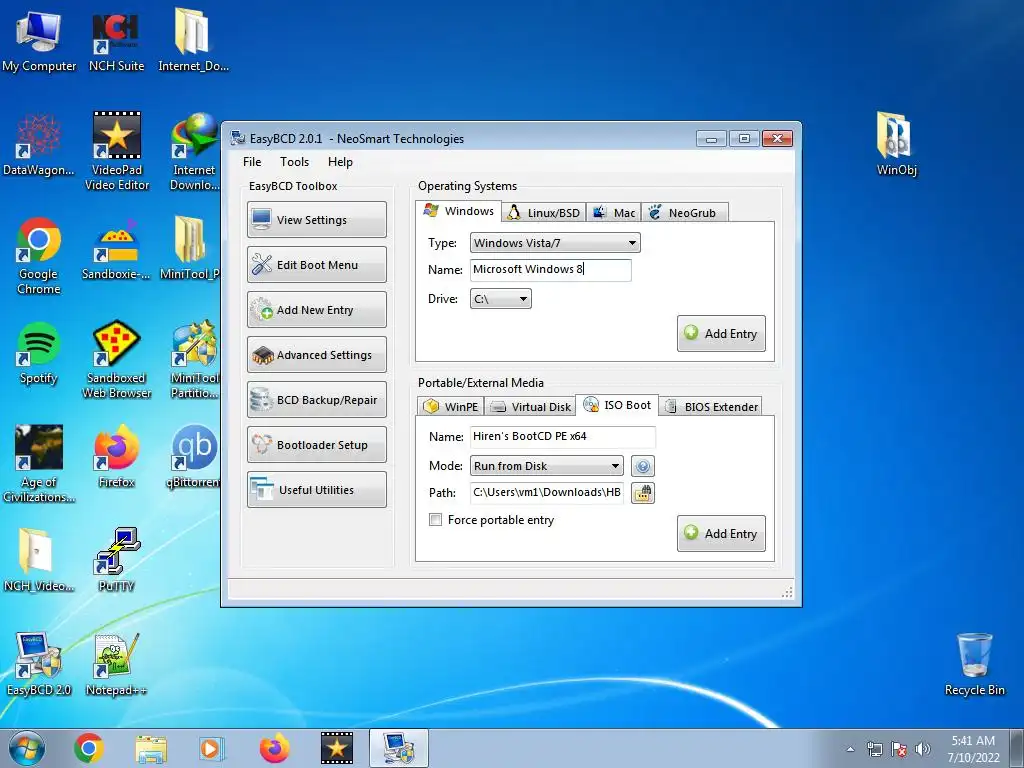Open the File menu
Image resolution: width=1024 pixels, height=768 pixels.
[x=252, y=162]
